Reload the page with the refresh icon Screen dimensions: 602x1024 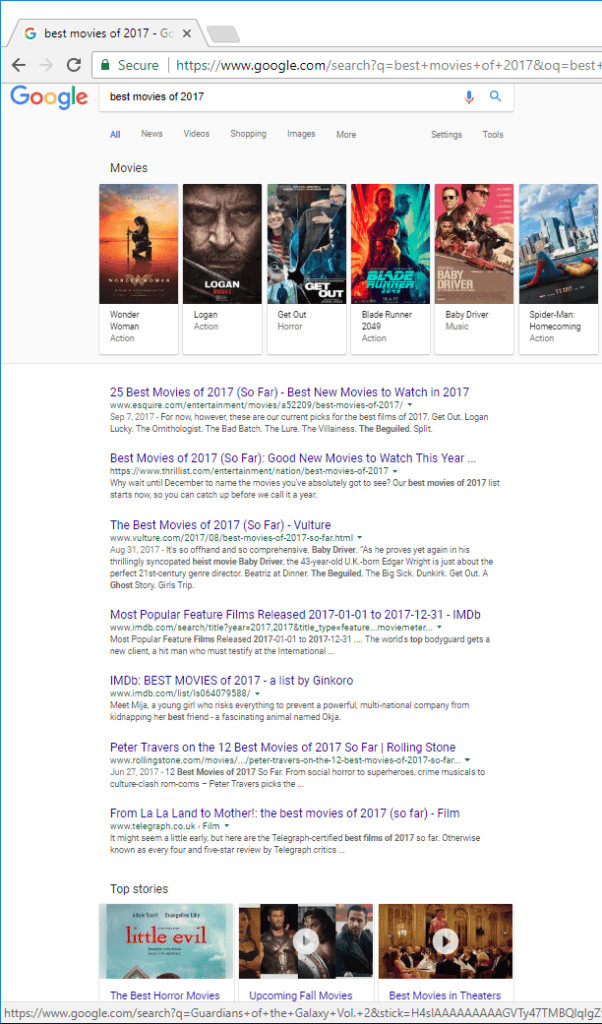(x=74, y=65)
